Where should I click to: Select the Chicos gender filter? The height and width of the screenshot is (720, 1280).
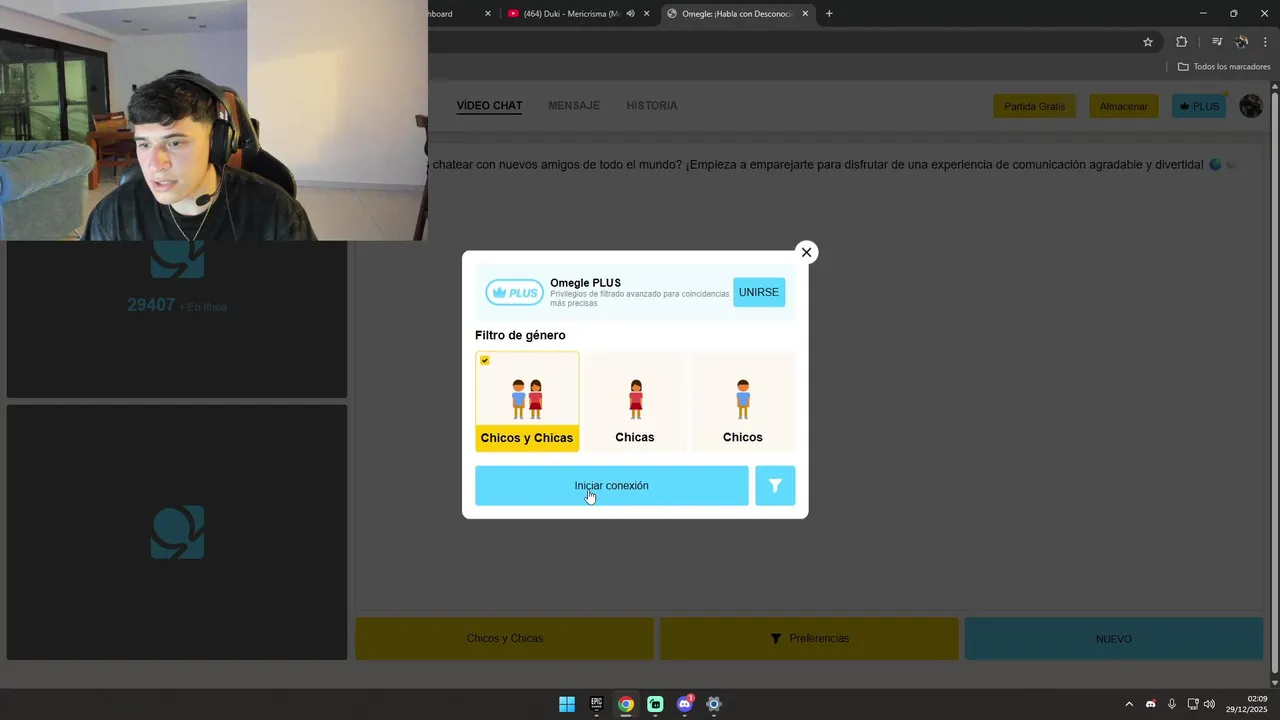[x=743, y=401]
